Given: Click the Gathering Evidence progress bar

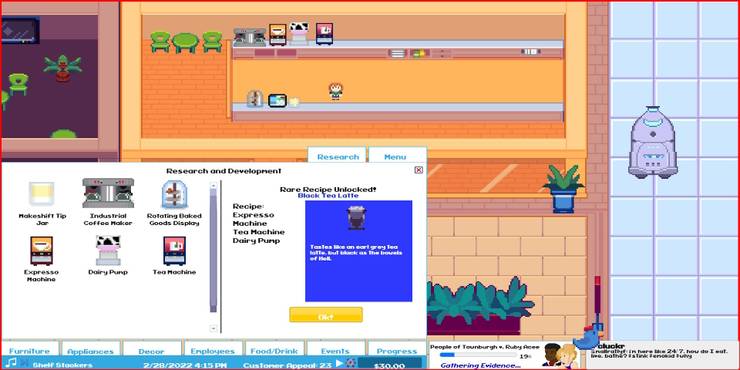Looking at the screenshot, I should (x=478, y=355).
